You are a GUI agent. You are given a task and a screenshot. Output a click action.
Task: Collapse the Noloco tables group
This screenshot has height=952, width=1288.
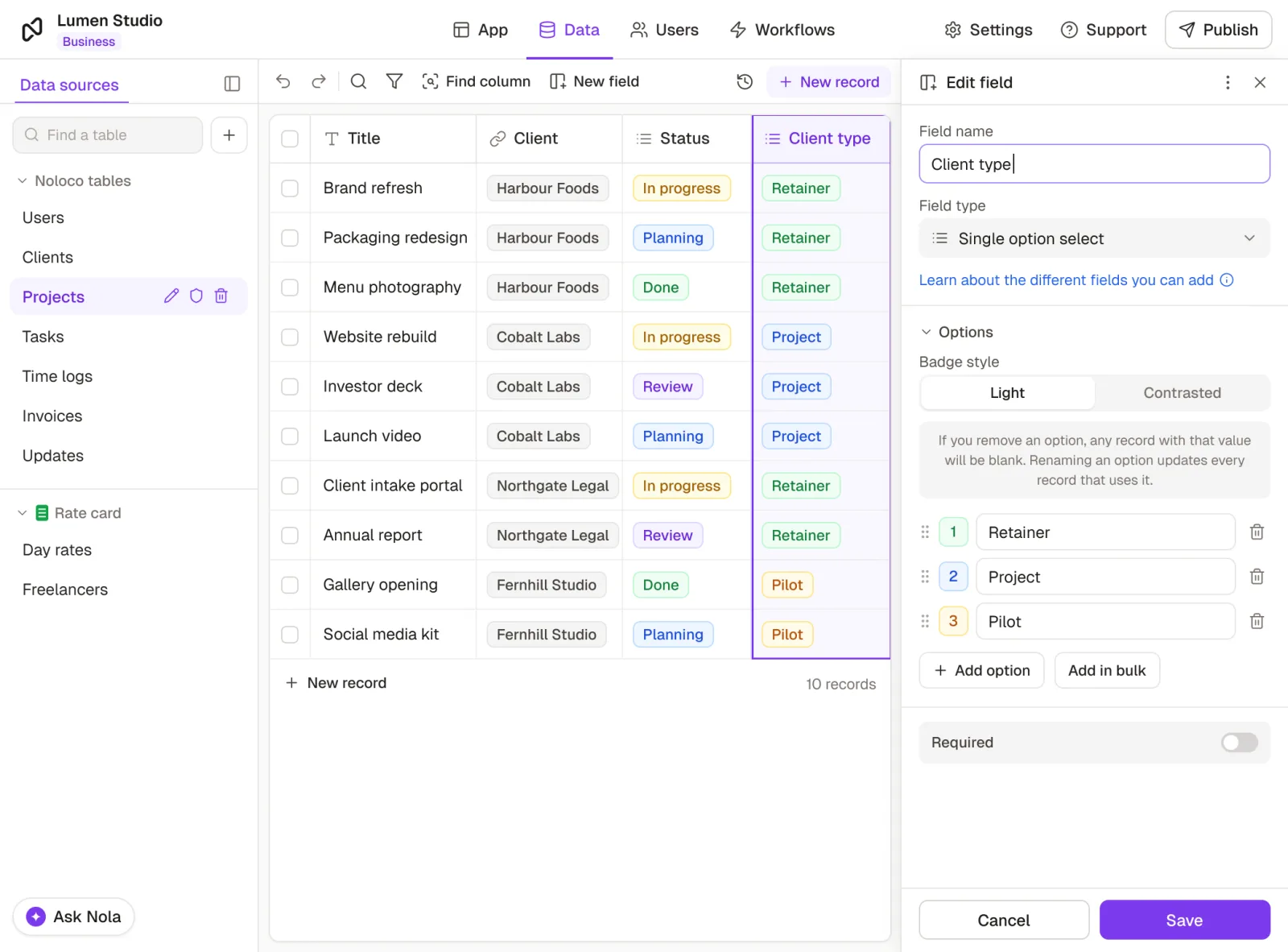74,180
